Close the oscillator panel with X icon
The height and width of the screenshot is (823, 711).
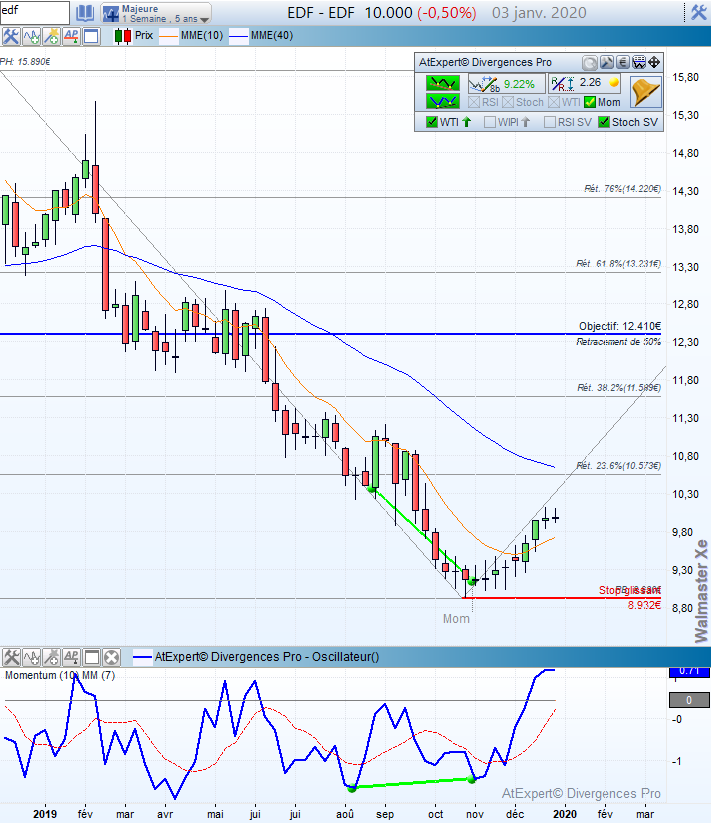tap(111, 657)
